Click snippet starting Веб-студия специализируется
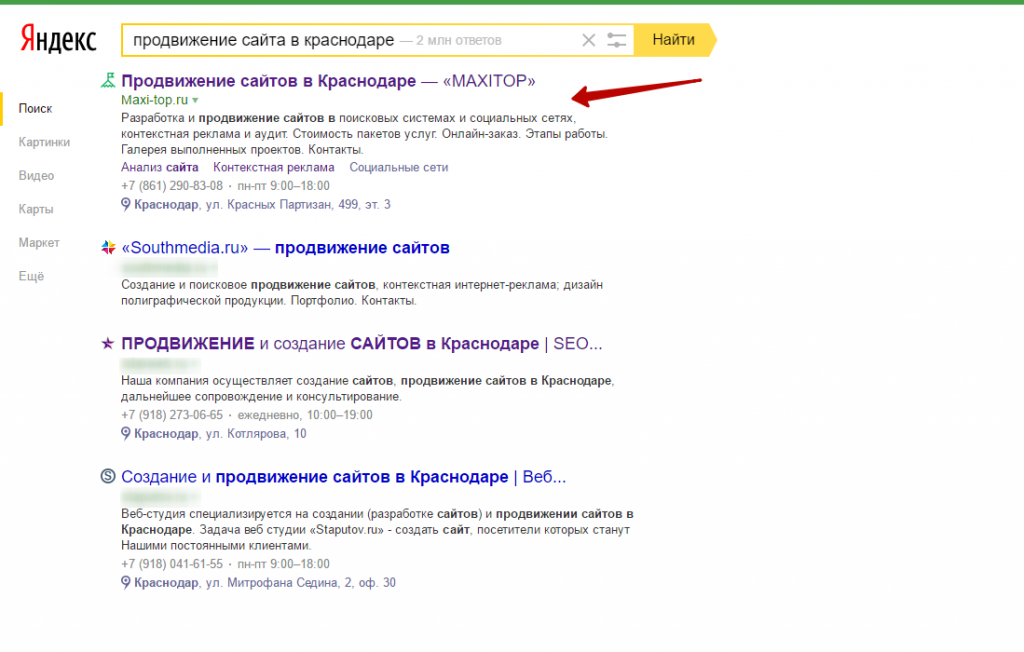This screenshot has height=652, width=1024. coord(377,530)
